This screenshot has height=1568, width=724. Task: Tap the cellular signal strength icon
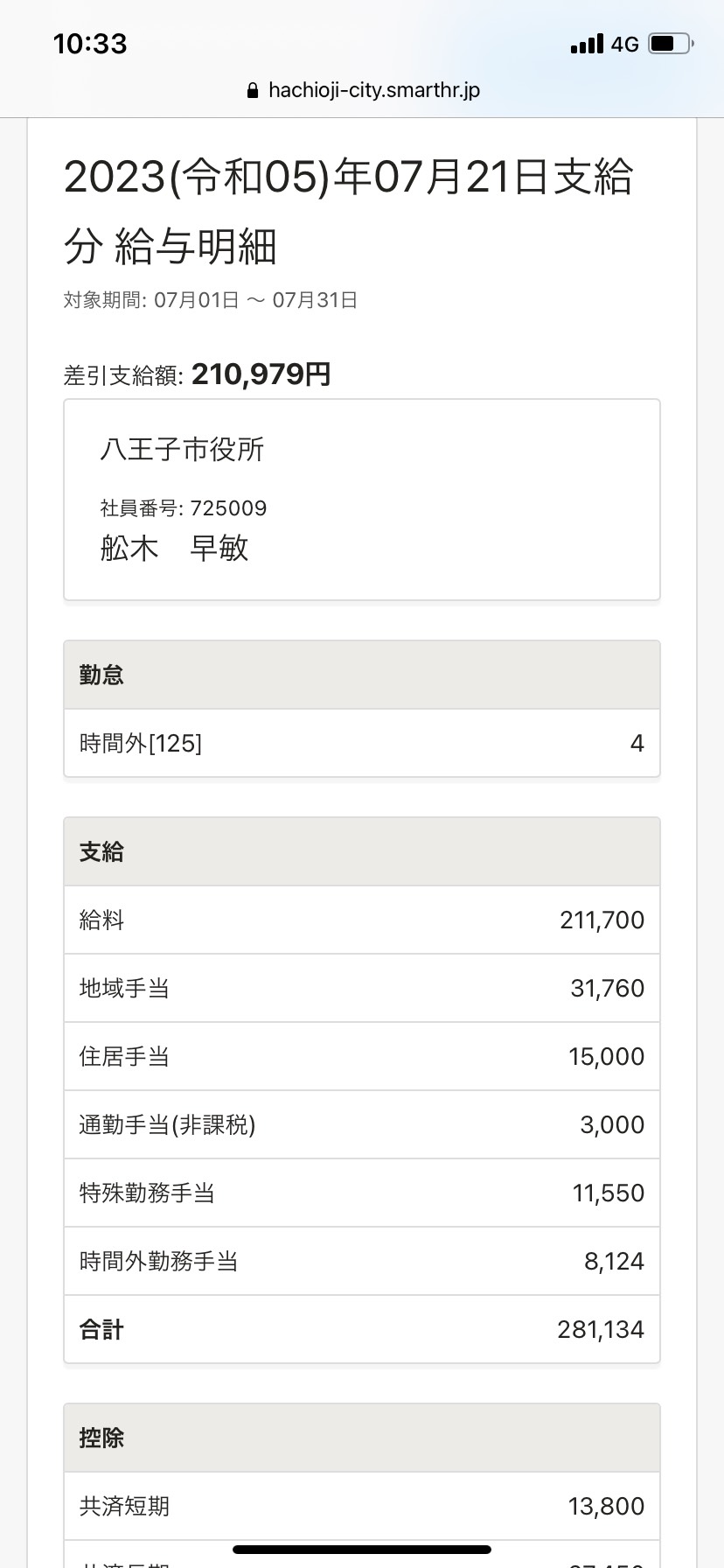[587, 44]
